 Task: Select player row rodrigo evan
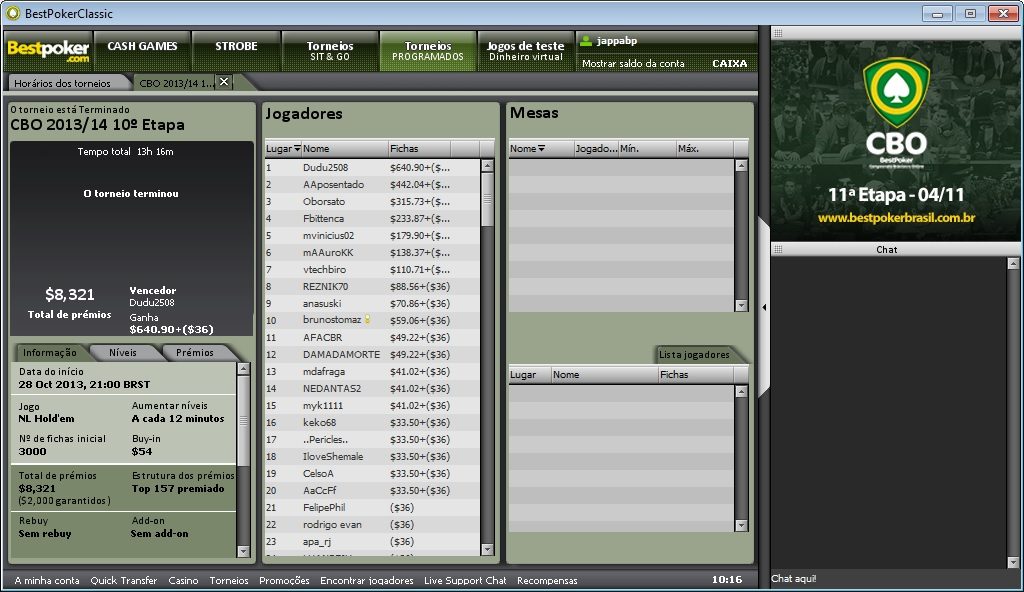(372, 524)
